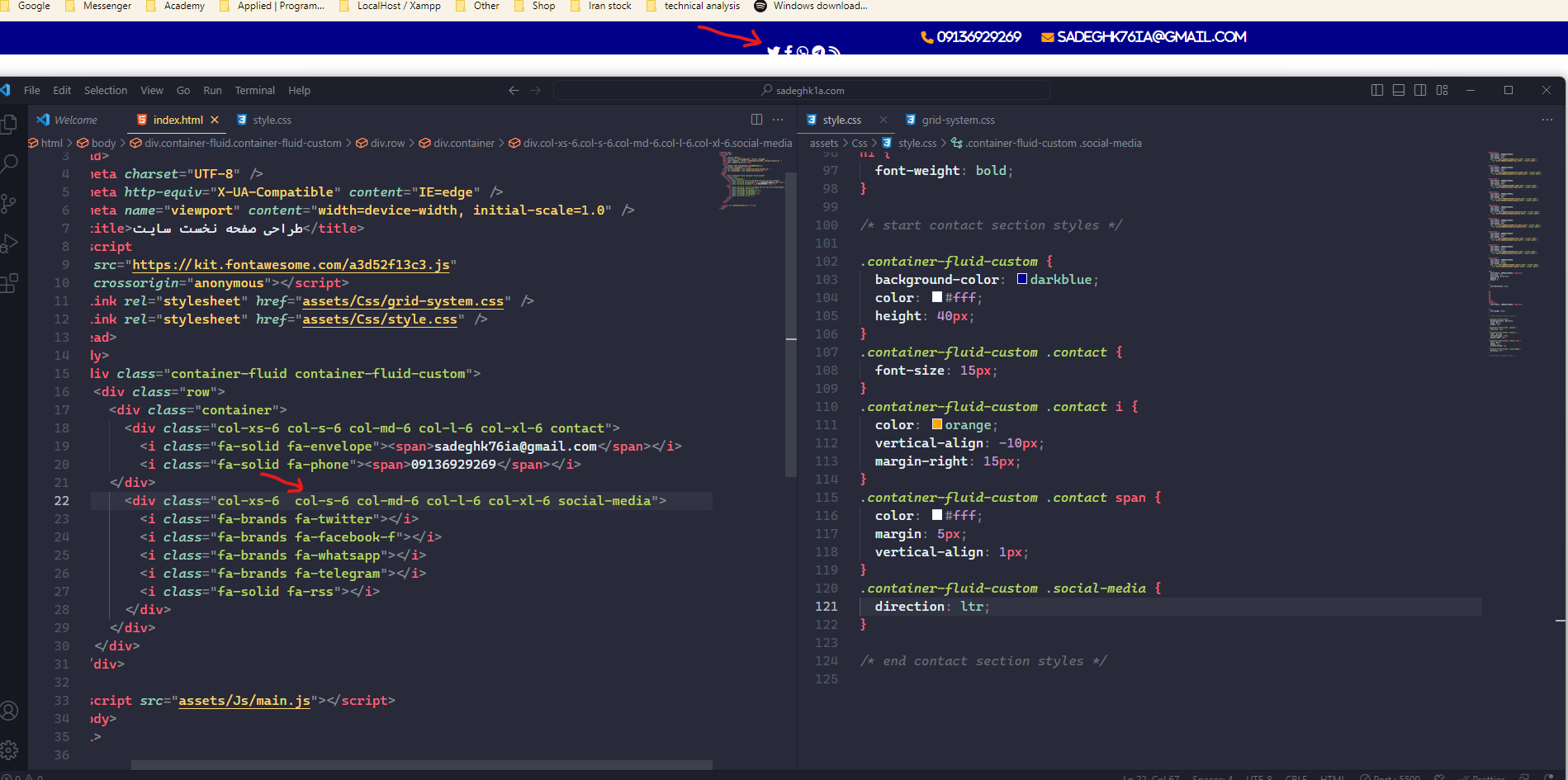Image resolution: width=1568 pixels, height=780 pixels.
Task: Click the VS Code logo icon
Action: pyautogui.click(x=6, y=90)
